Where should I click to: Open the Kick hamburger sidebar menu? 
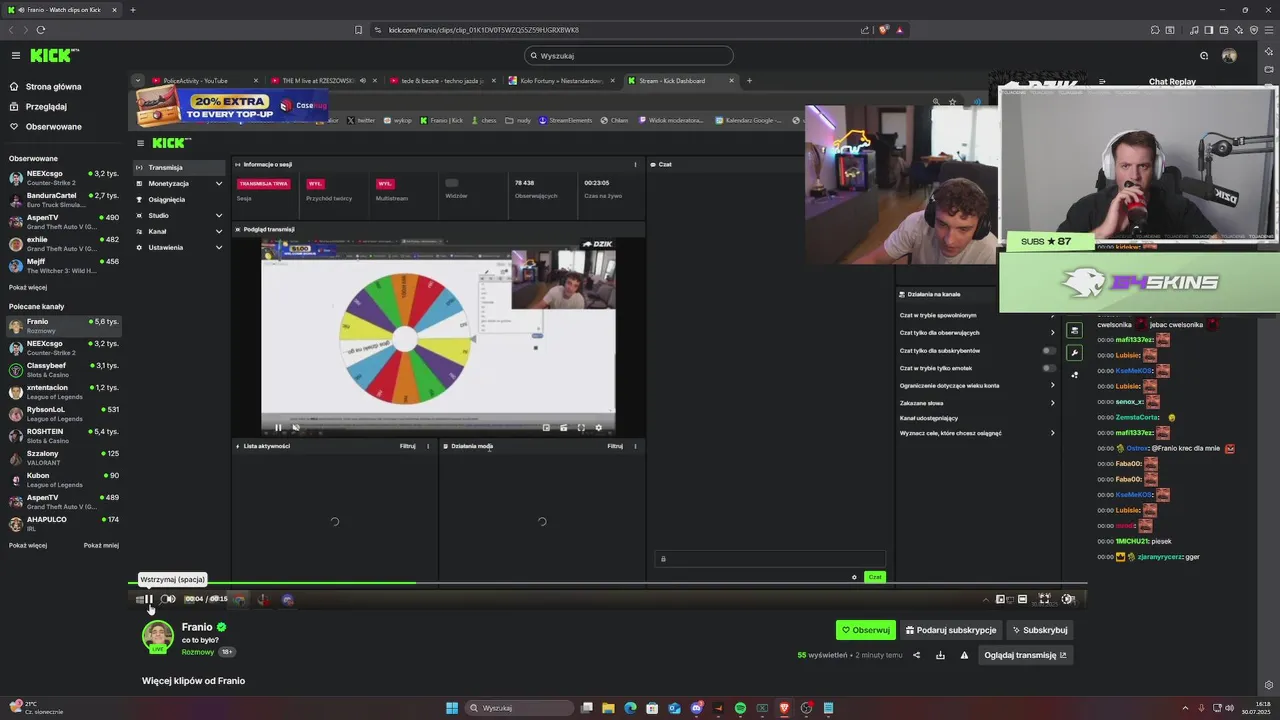coord(16,56)
